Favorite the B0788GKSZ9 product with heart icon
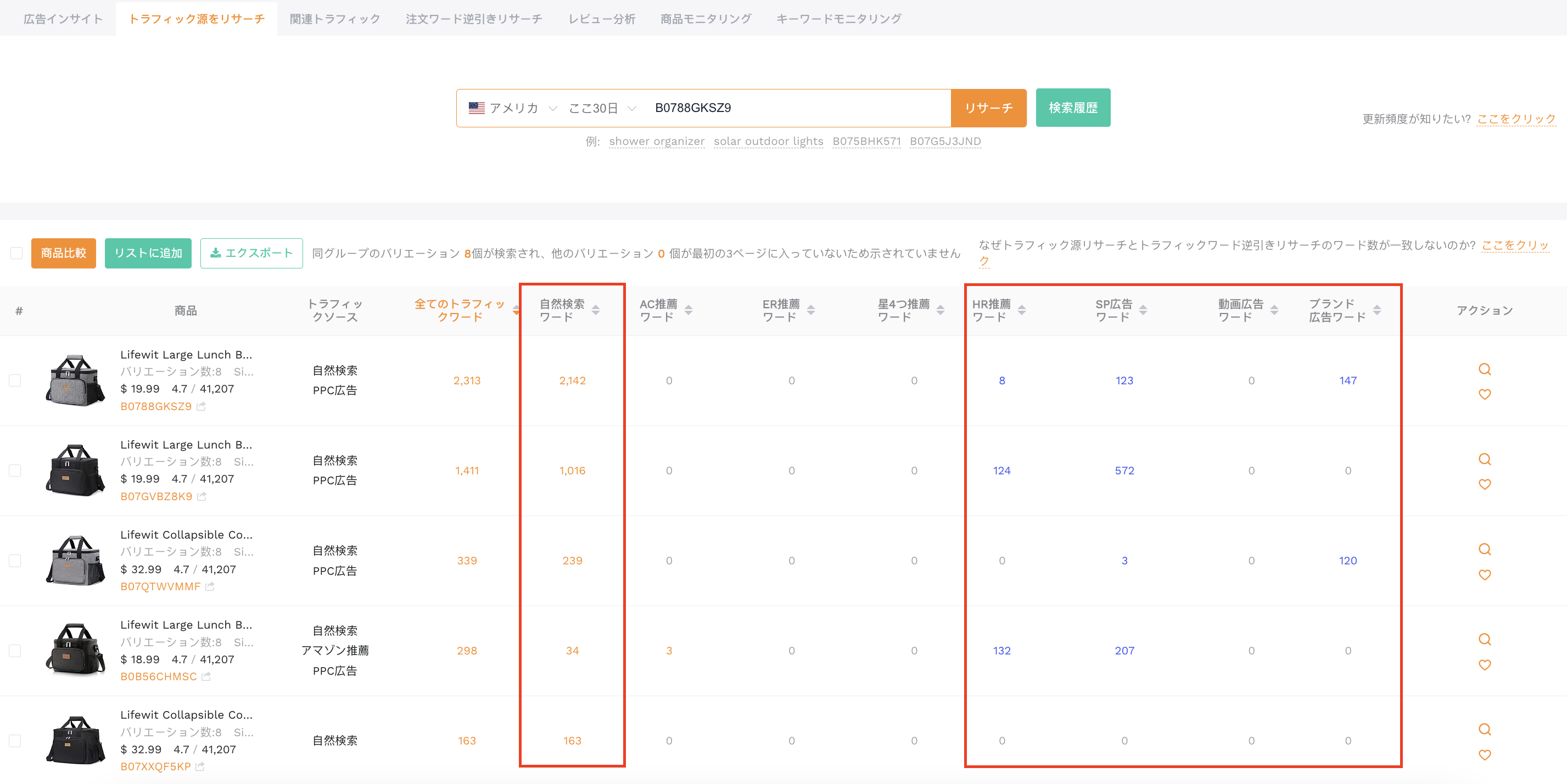Image resolution: width=1567 pixels, height=784 pixels. click(1484, 394)
